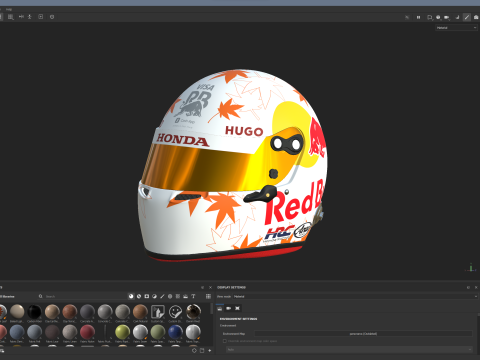Image resolution: width=480 pixels, height=360 pixels.
Task: Click hexagon icon in top left toolbar
Action: pyautogui.click(x=52, y=17)
